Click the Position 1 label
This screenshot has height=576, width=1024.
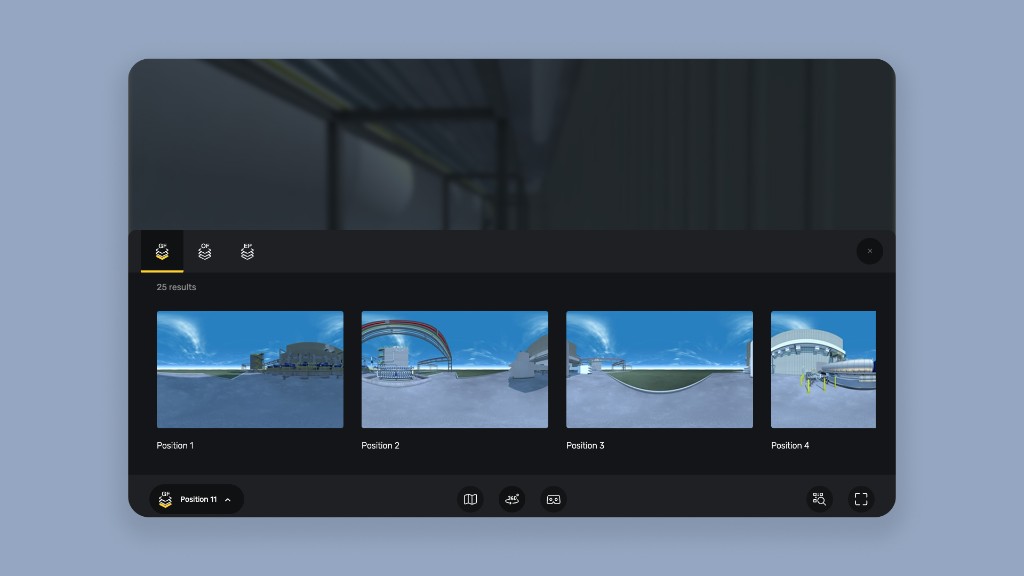(175, 445)
